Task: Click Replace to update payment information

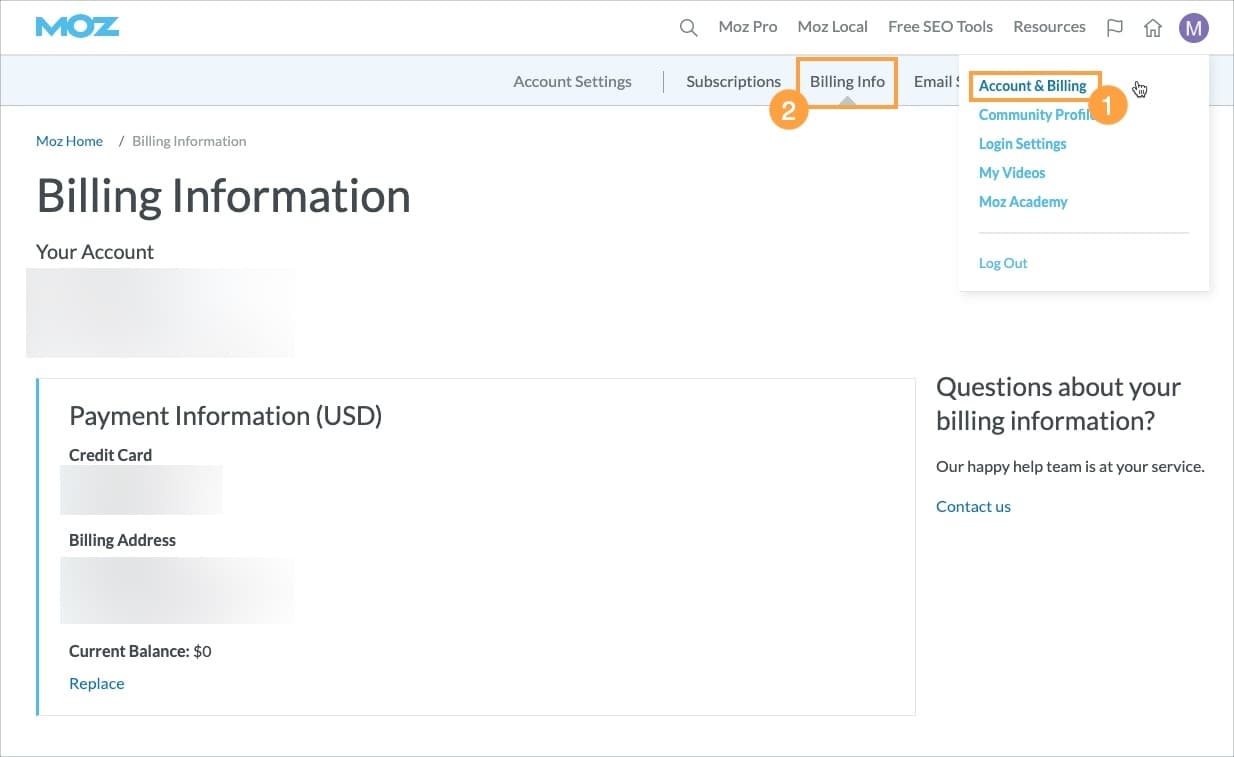Action: [x=96, y=683]
